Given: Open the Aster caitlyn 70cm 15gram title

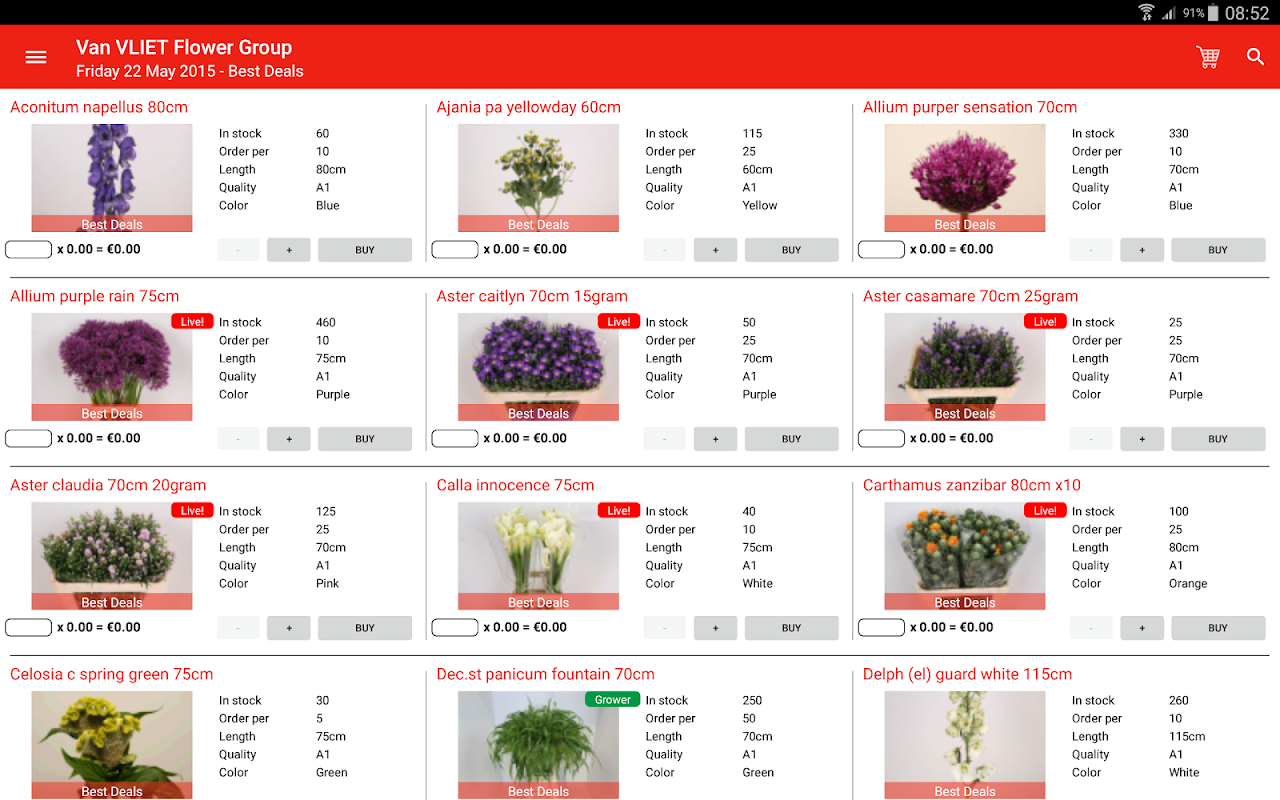Looking at the screenshot, I should click(532, 296).
